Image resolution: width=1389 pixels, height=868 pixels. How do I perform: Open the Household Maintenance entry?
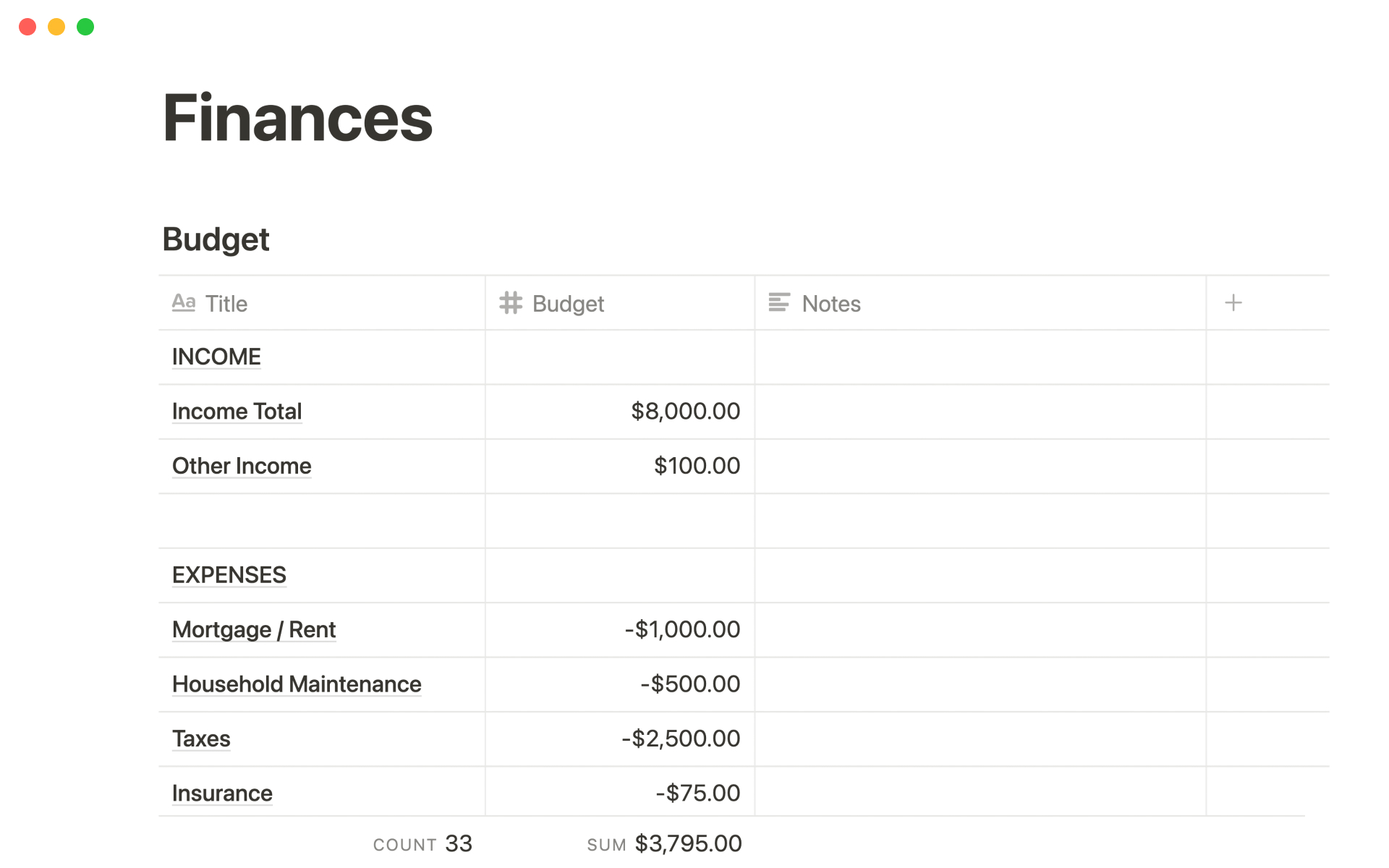[x=297, y=684]
